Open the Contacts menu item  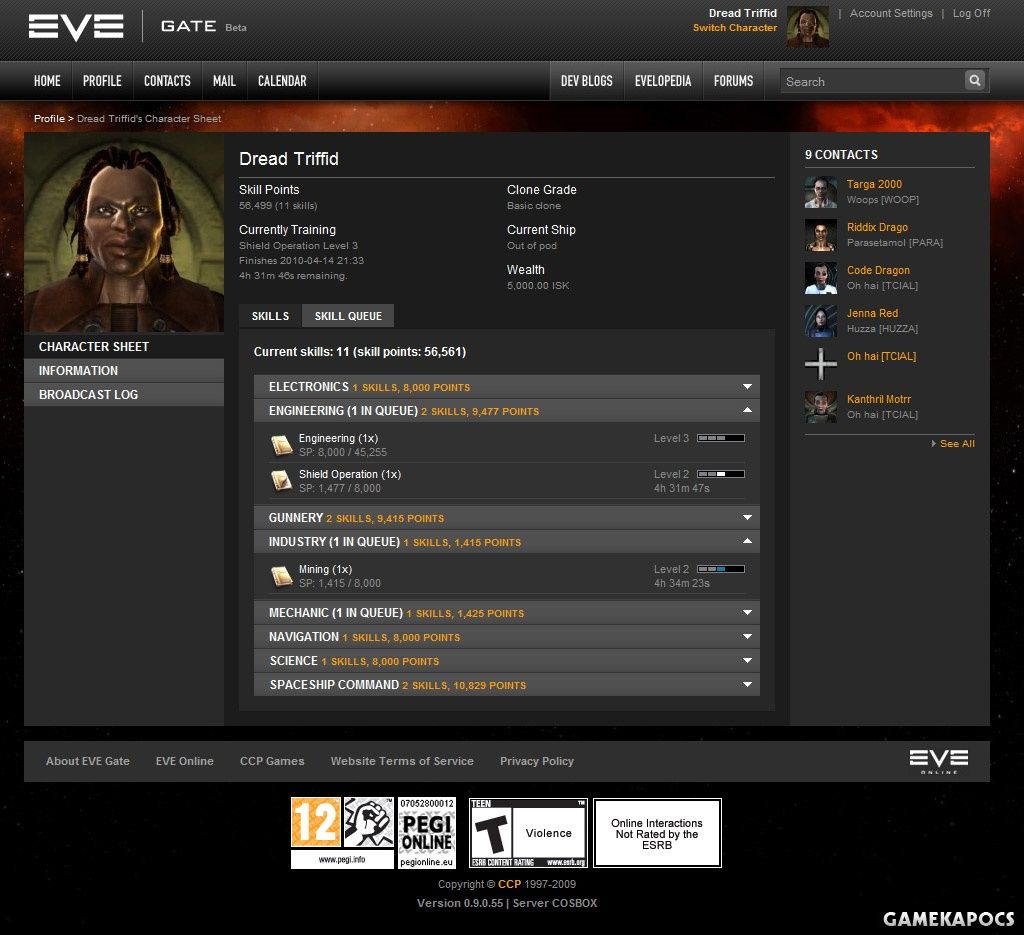pyautogui.click(x=167, y=81)
